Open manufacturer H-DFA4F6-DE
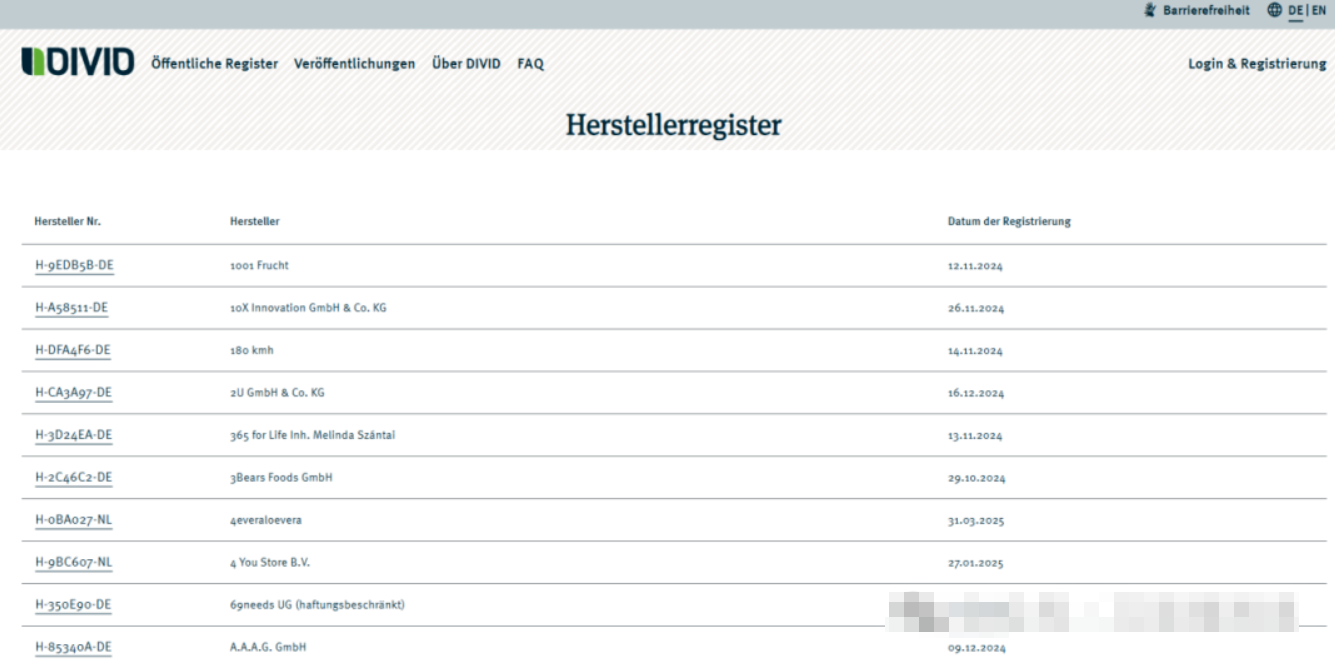1335x664 pixels. tap(72, 350)
